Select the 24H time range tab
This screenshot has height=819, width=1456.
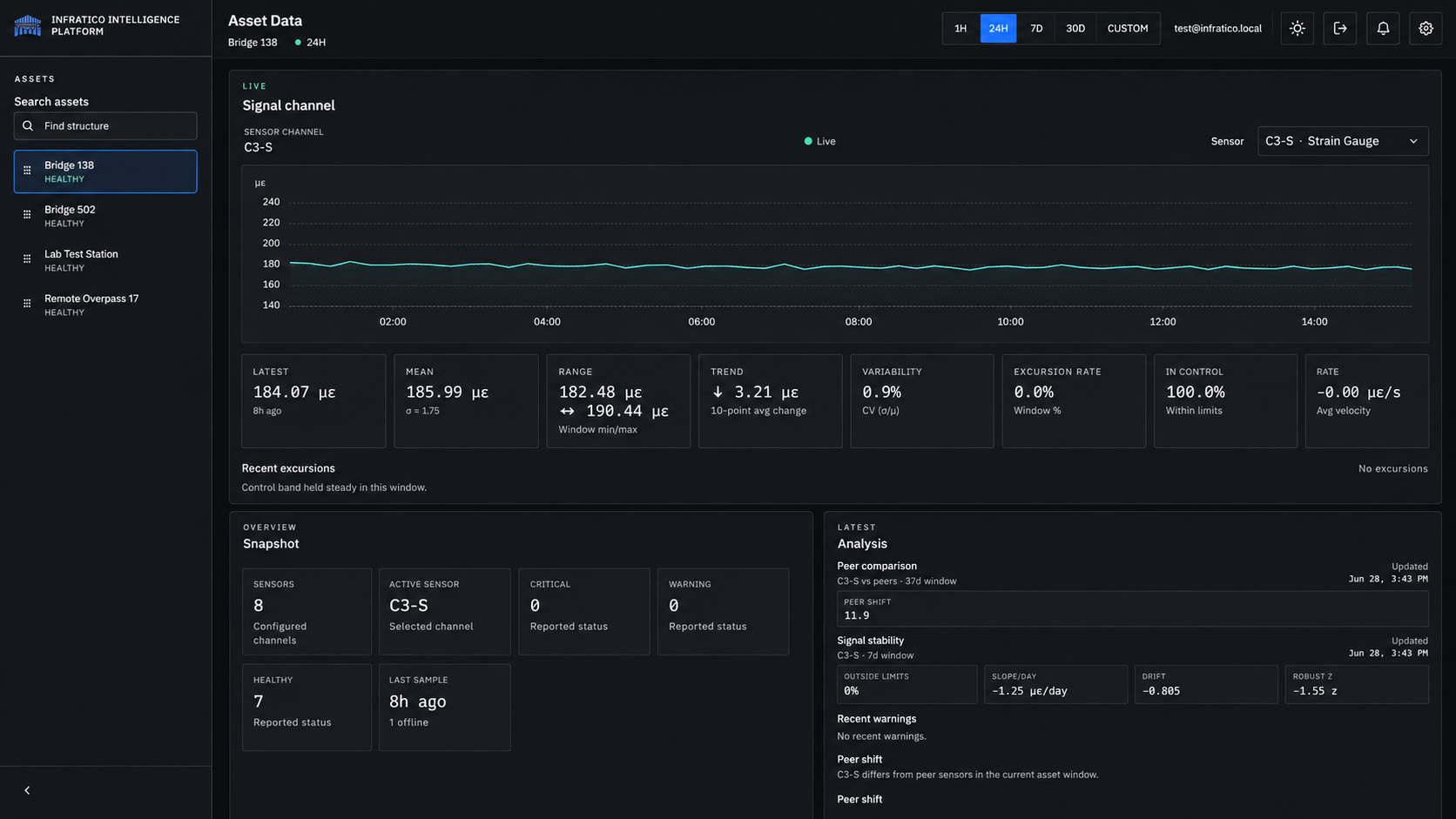coord(998,29)
